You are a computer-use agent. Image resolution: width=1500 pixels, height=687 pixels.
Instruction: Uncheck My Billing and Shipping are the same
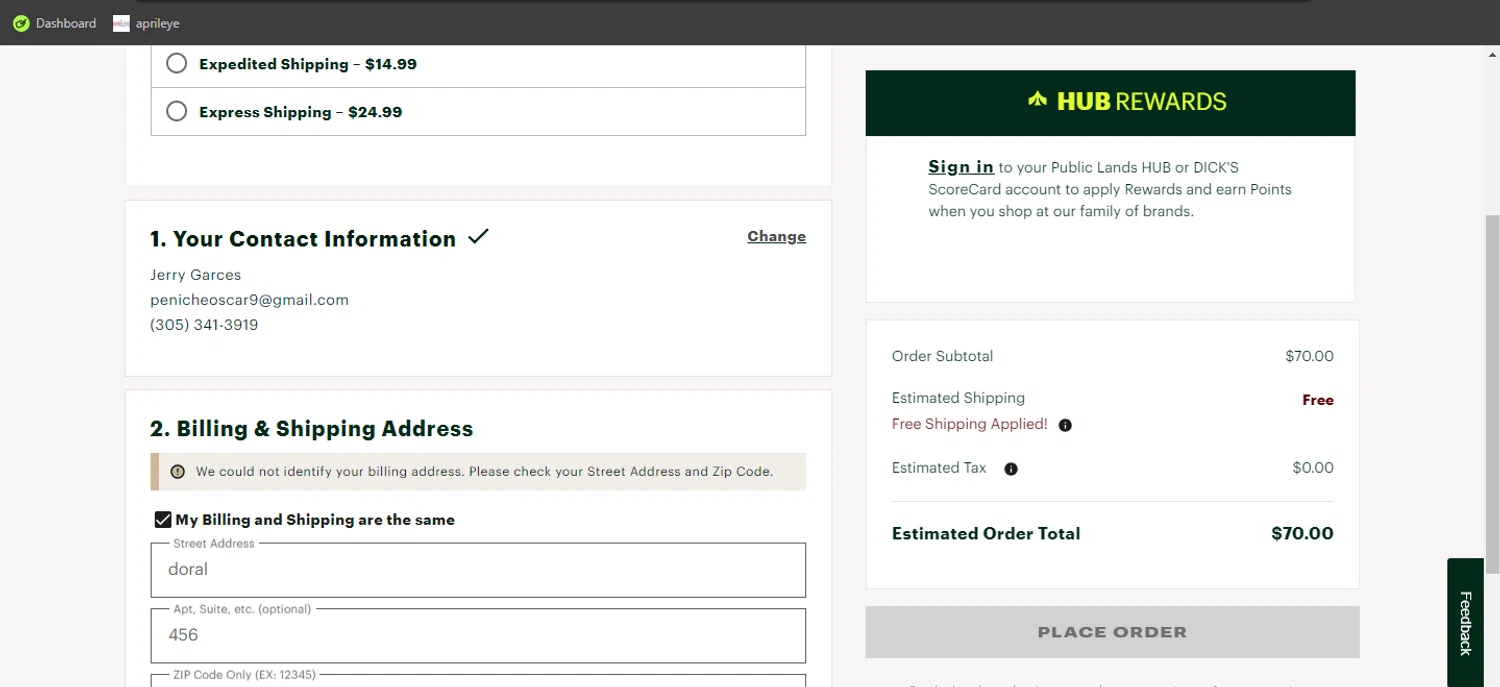tap(163, 520)
